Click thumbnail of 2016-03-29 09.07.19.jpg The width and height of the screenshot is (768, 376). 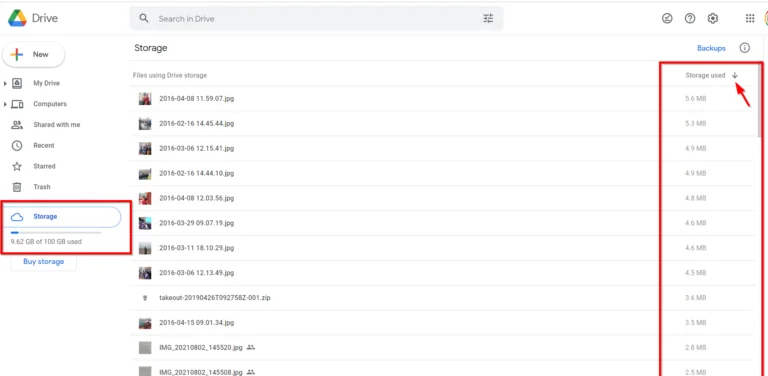145,223
